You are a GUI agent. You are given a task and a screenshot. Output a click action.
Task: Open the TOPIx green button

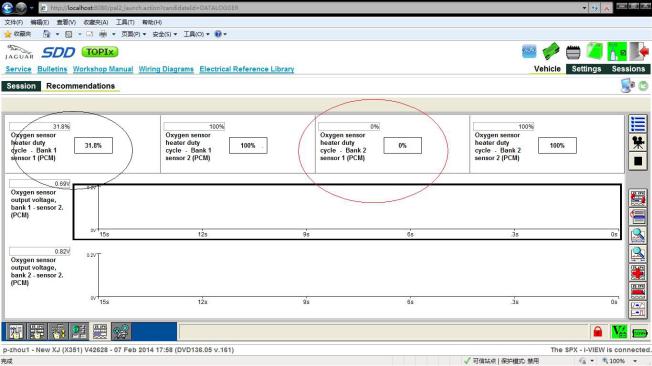pos(100,52)
